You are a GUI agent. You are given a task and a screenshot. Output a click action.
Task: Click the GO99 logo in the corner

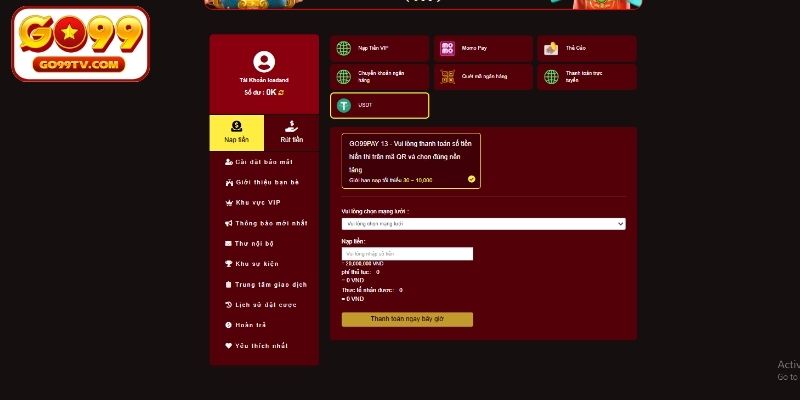(81, 44)
